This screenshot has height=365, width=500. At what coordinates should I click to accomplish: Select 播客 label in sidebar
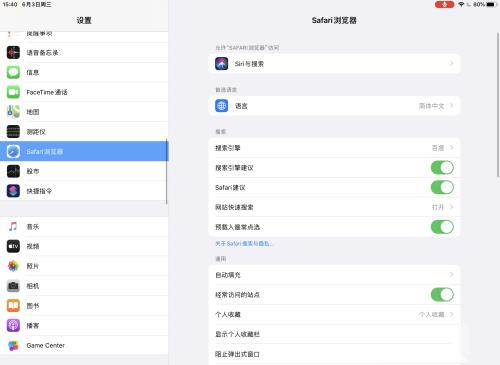(x=33, y=326)
